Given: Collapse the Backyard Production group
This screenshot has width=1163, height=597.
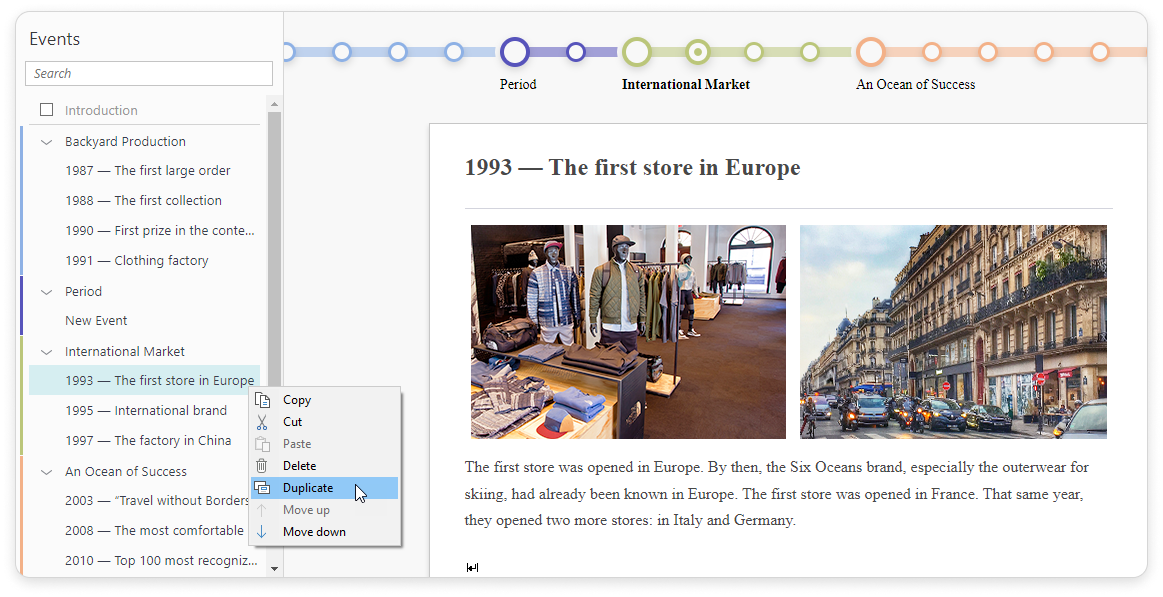Looking at the screenshot, I should pos(47,142).
